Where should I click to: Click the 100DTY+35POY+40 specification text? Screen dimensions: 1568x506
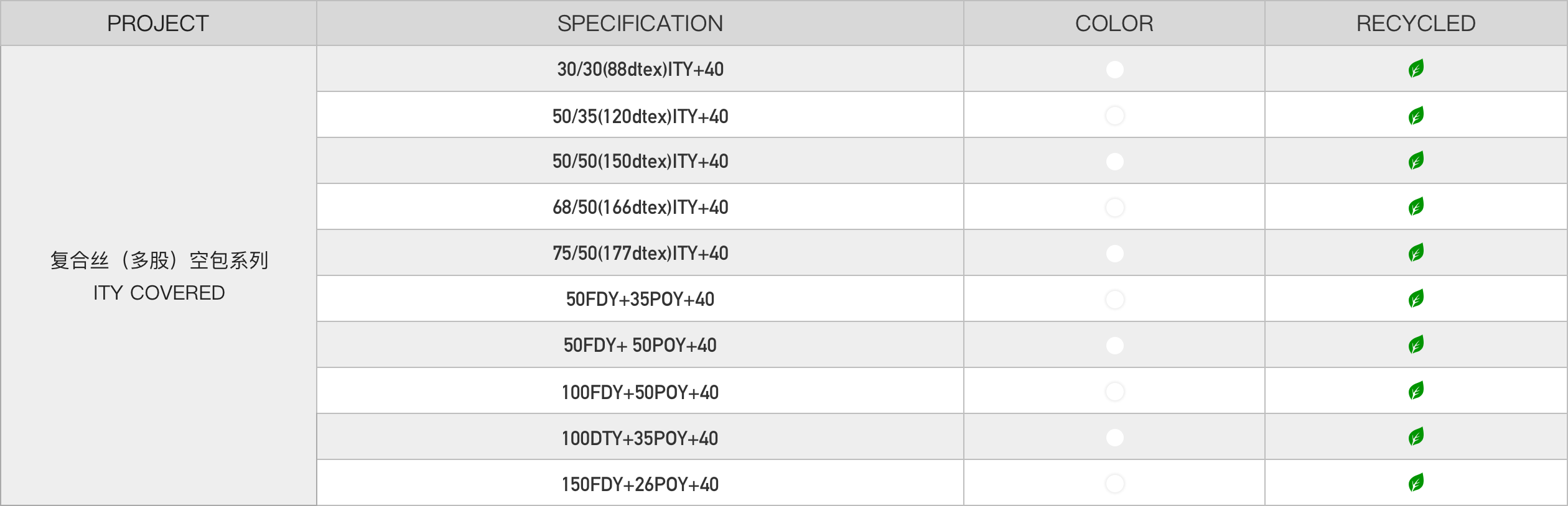tap(640, 438)
